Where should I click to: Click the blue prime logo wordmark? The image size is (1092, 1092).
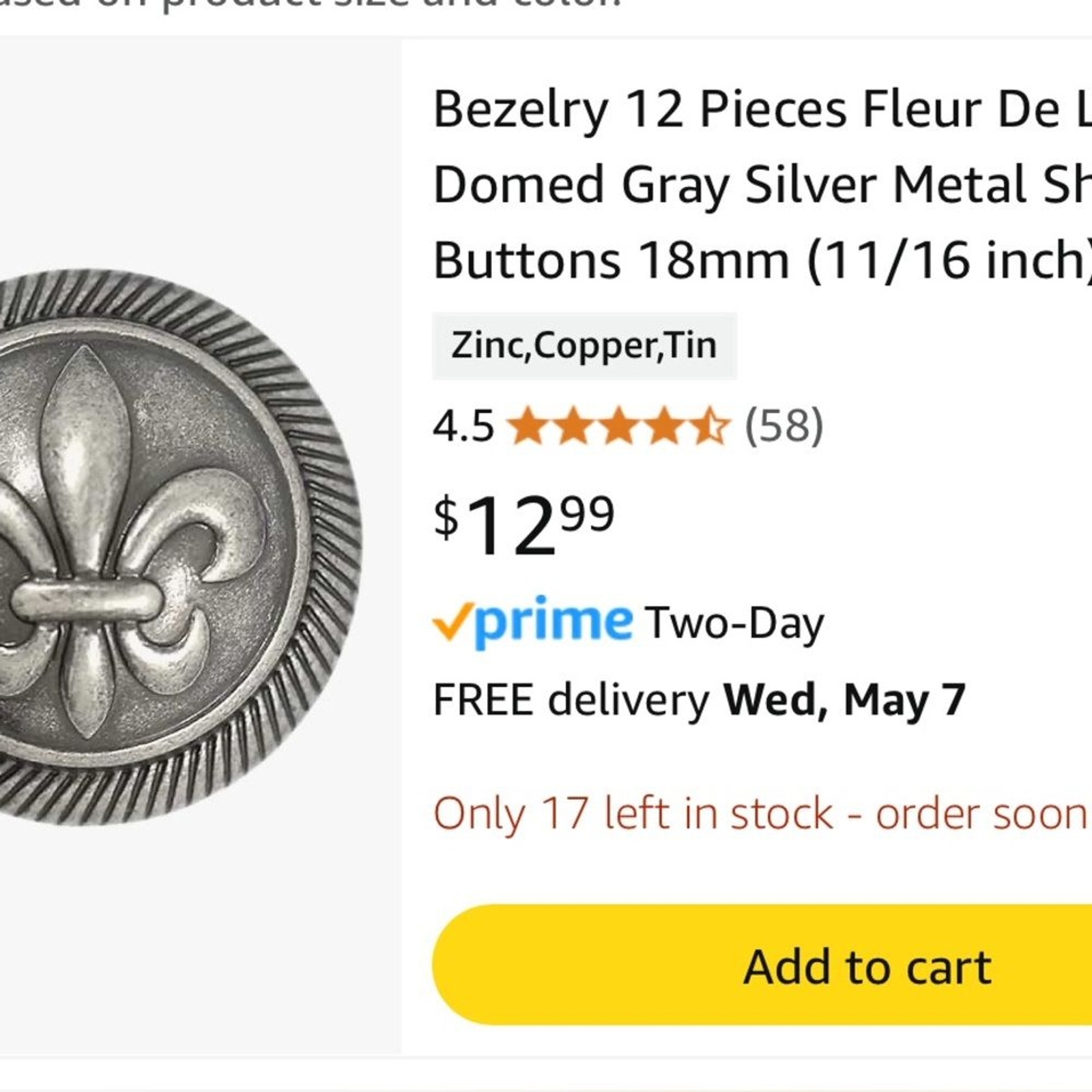(553, 621)
